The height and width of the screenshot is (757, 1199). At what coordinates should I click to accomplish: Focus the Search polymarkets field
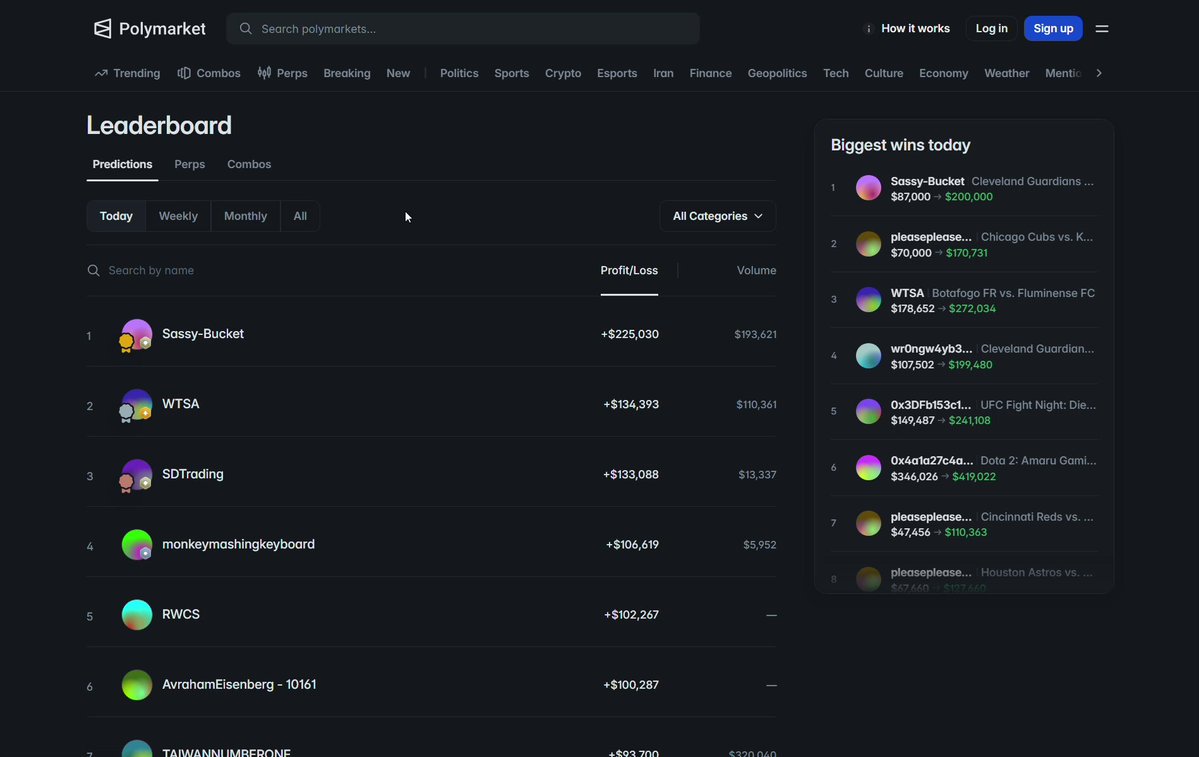coord(463,28)
